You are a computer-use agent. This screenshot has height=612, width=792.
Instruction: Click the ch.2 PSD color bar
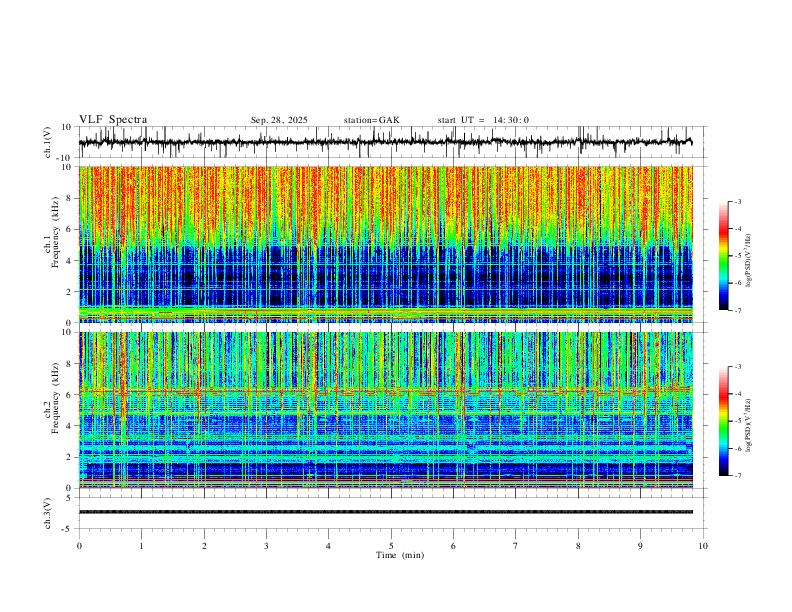724,421
